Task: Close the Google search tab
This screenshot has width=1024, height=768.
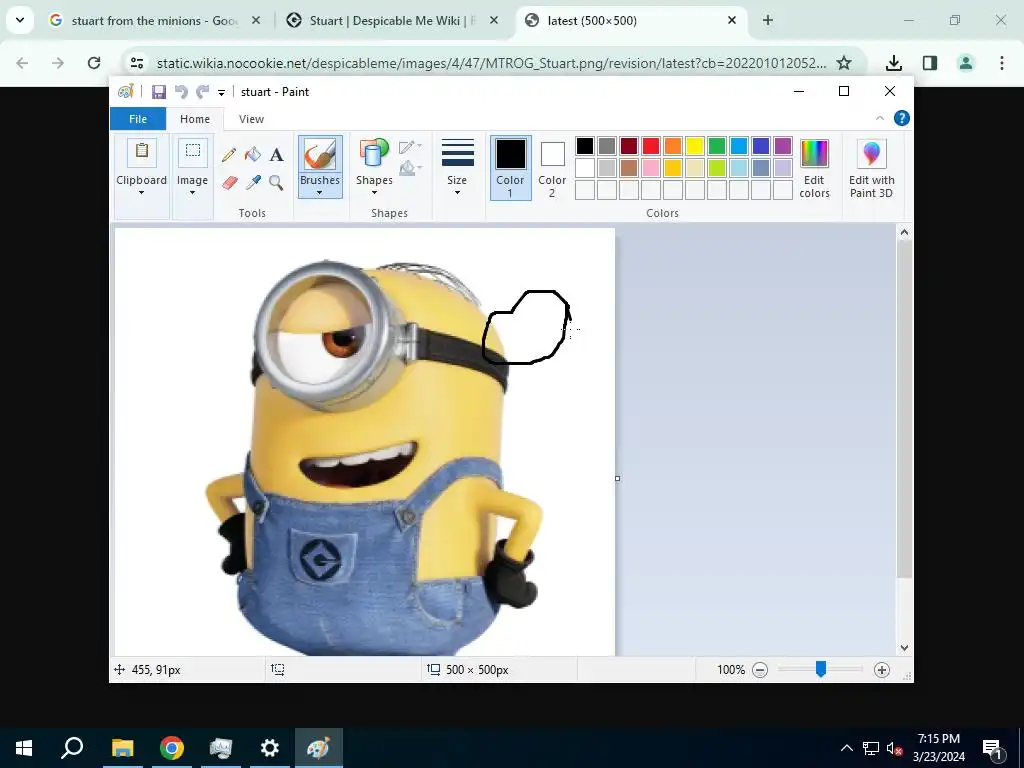Action: point(256,20)
